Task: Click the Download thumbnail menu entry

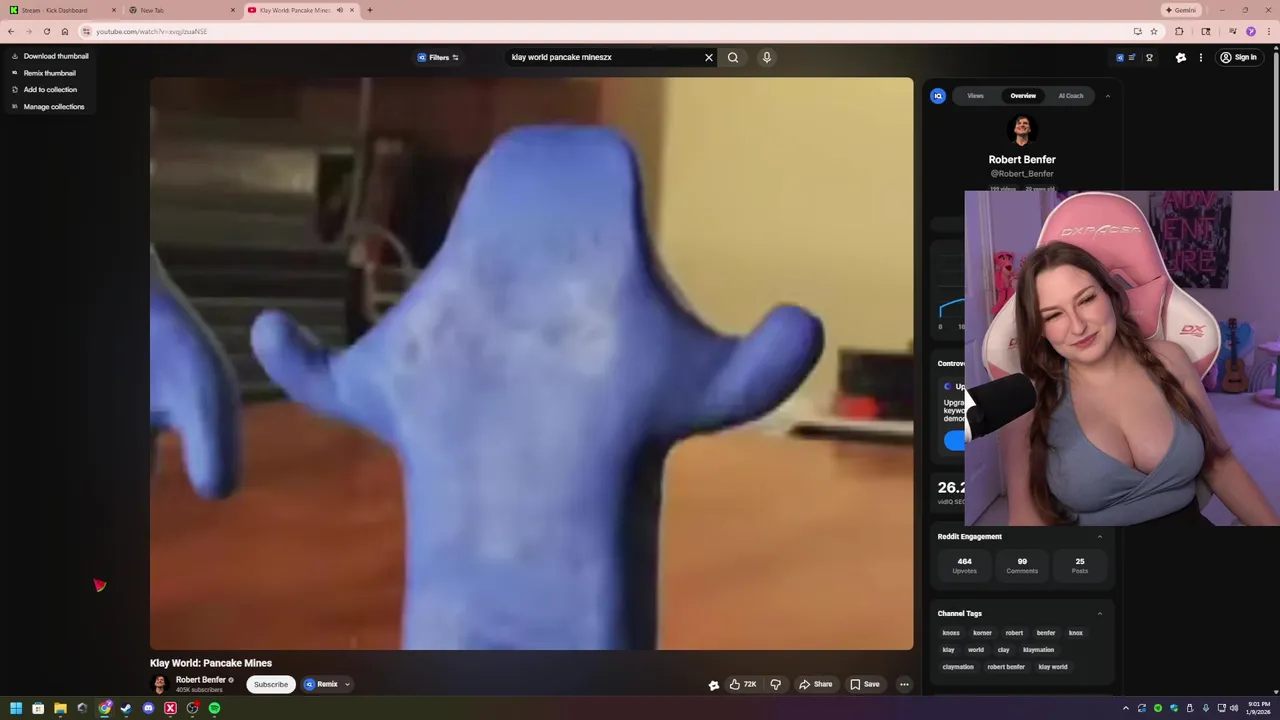Action: coord(50,56)
